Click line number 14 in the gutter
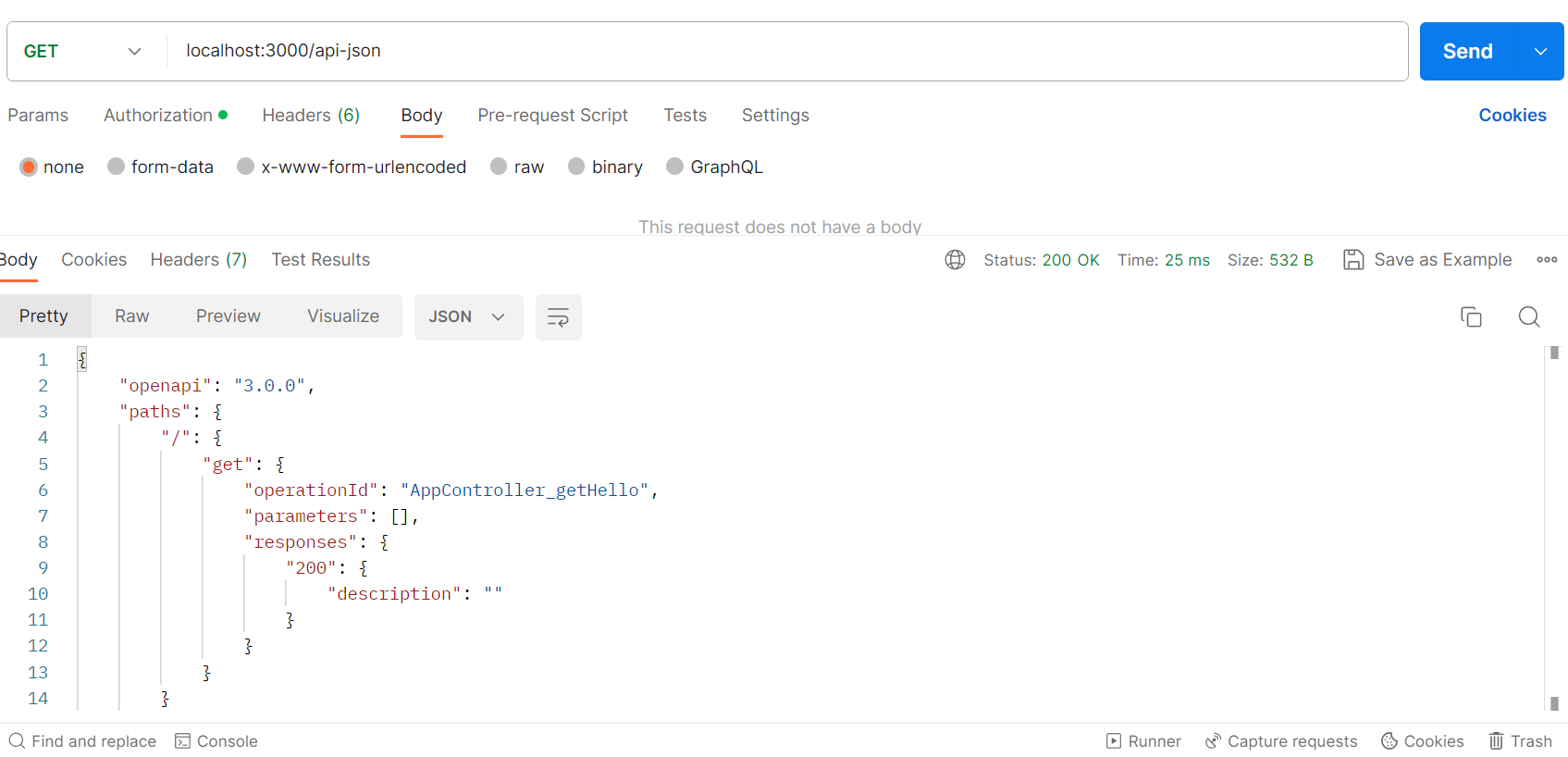The image size is (1568, 757). click(38, 699)
